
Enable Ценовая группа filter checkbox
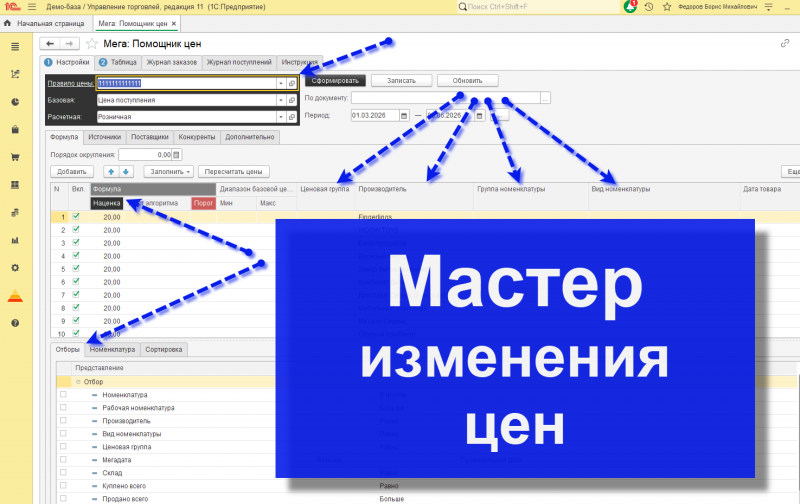click(x=63, y=446)
